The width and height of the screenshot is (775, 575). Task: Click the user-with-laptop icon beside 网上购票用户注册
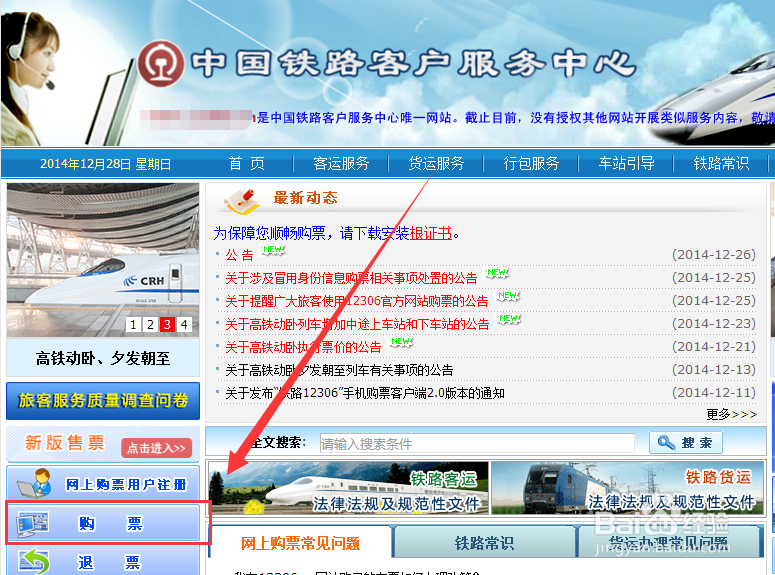tap(36, 484)
